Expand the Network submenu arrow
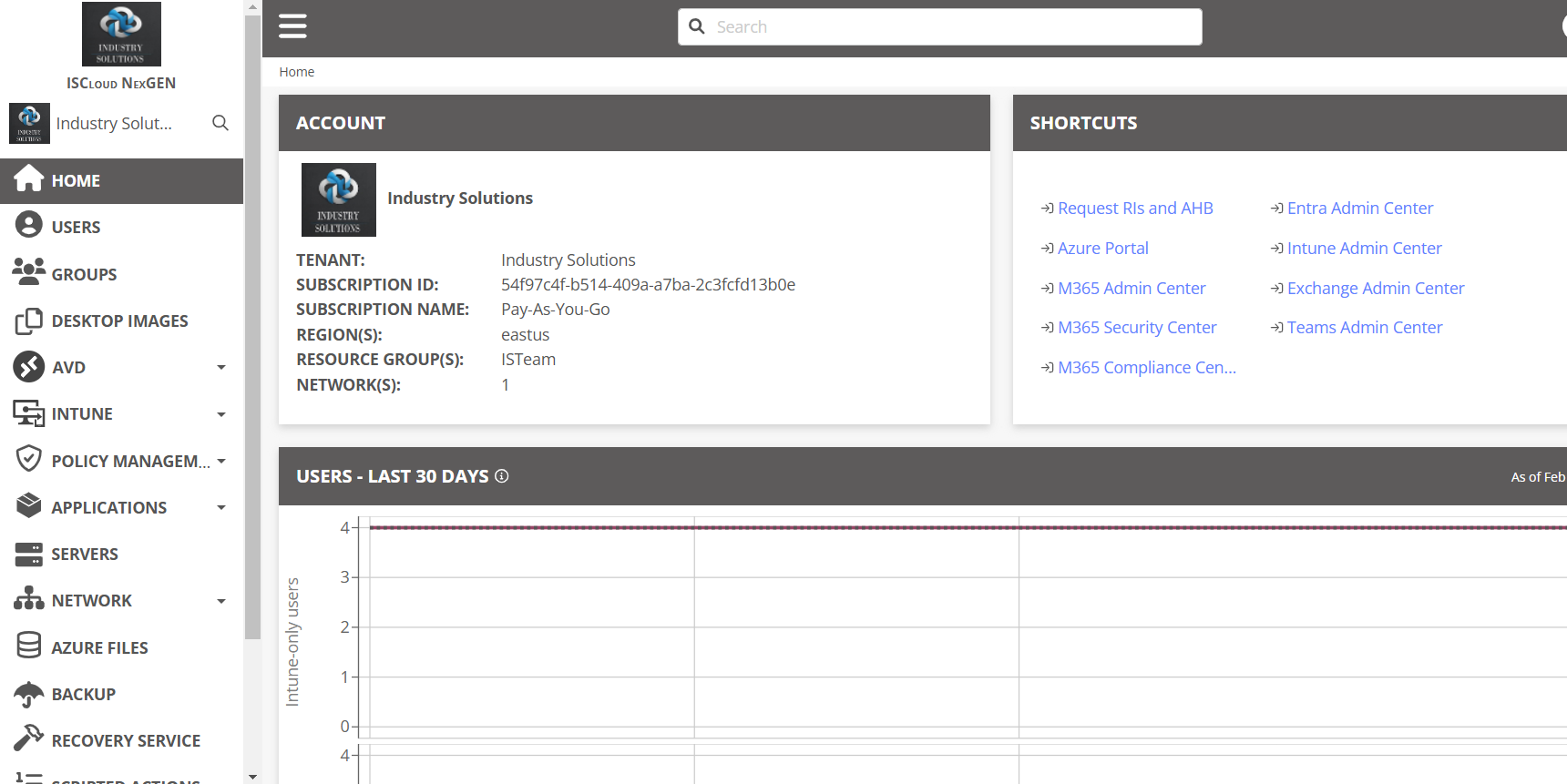 point(220,601)
